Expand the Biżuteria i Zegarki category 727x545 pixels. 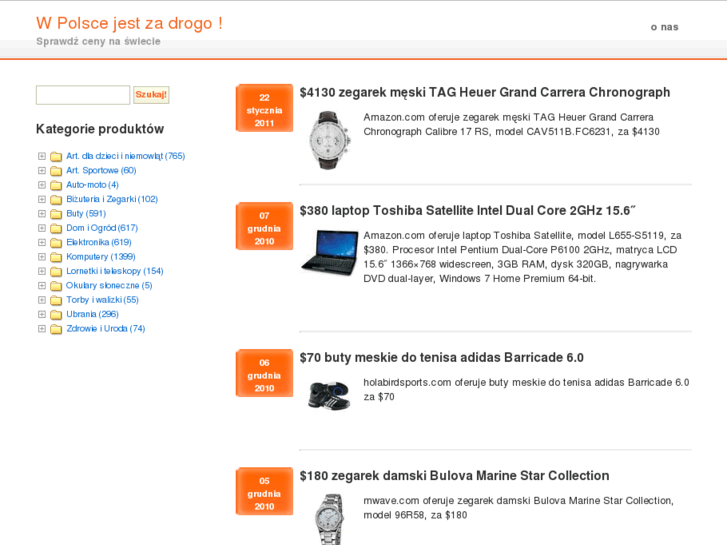tap(42, 199)
